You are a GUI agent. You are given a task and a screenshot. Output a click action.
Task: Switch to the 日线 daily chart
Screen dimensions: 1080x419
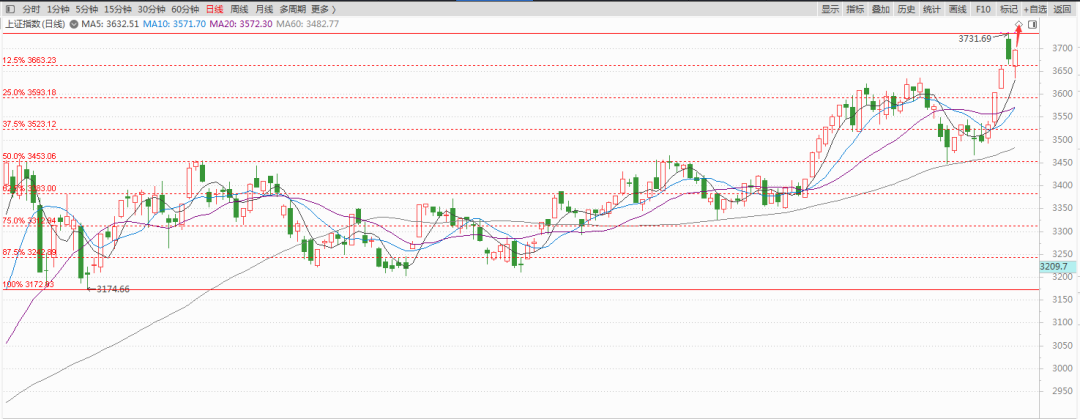(x=214, y=9)
